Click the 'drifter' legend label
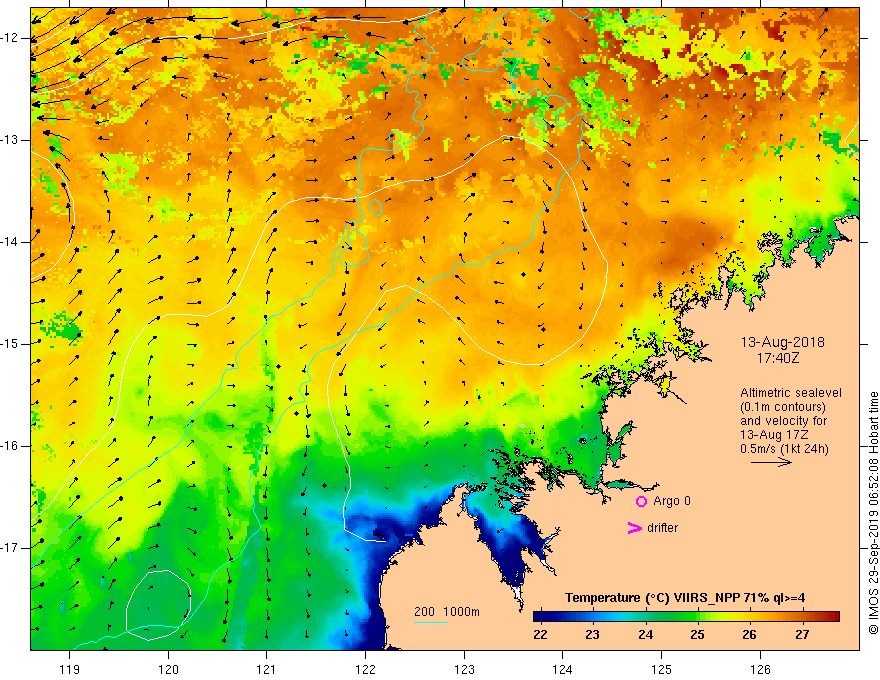 662,528
